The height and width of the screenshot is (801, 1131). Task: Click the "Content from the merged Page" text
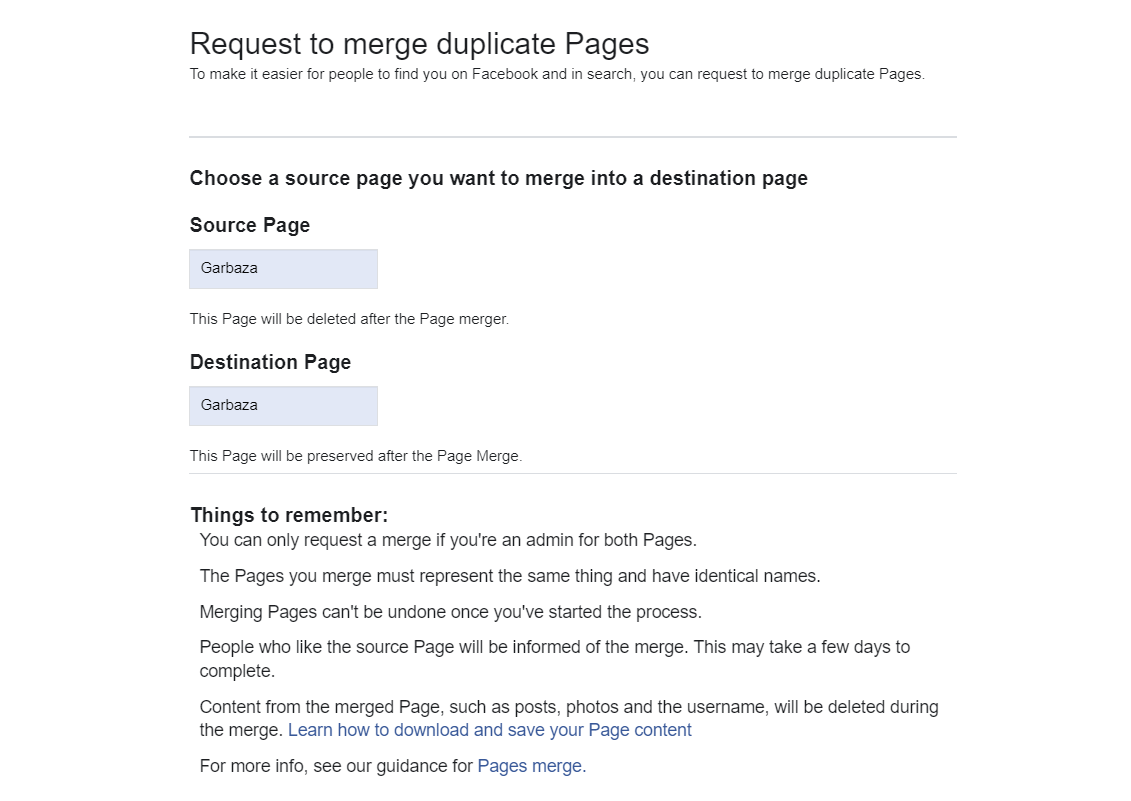568,707
